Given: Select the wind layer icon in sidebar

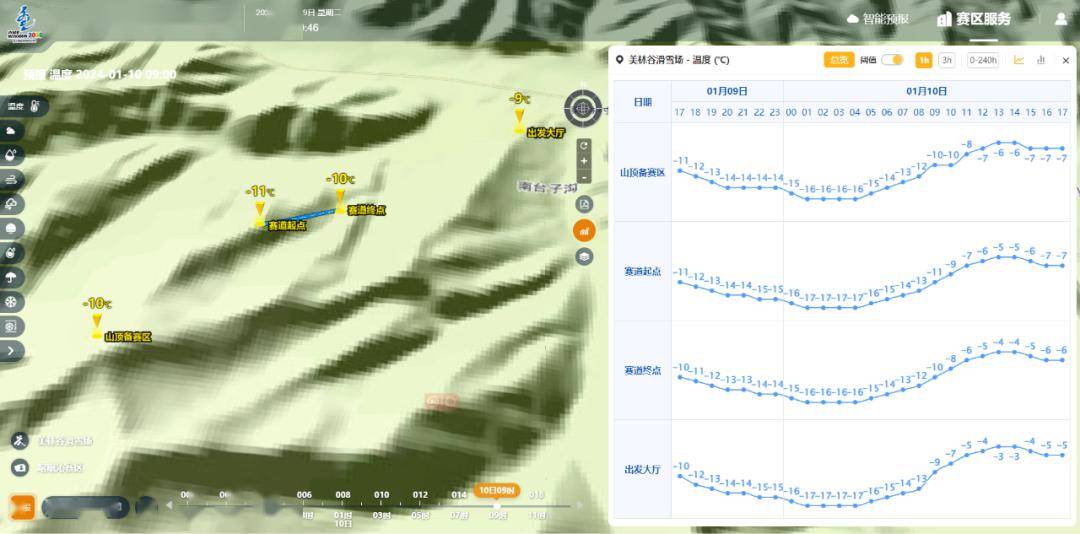Looking at the screenshot, I should [x=12, y=179].
